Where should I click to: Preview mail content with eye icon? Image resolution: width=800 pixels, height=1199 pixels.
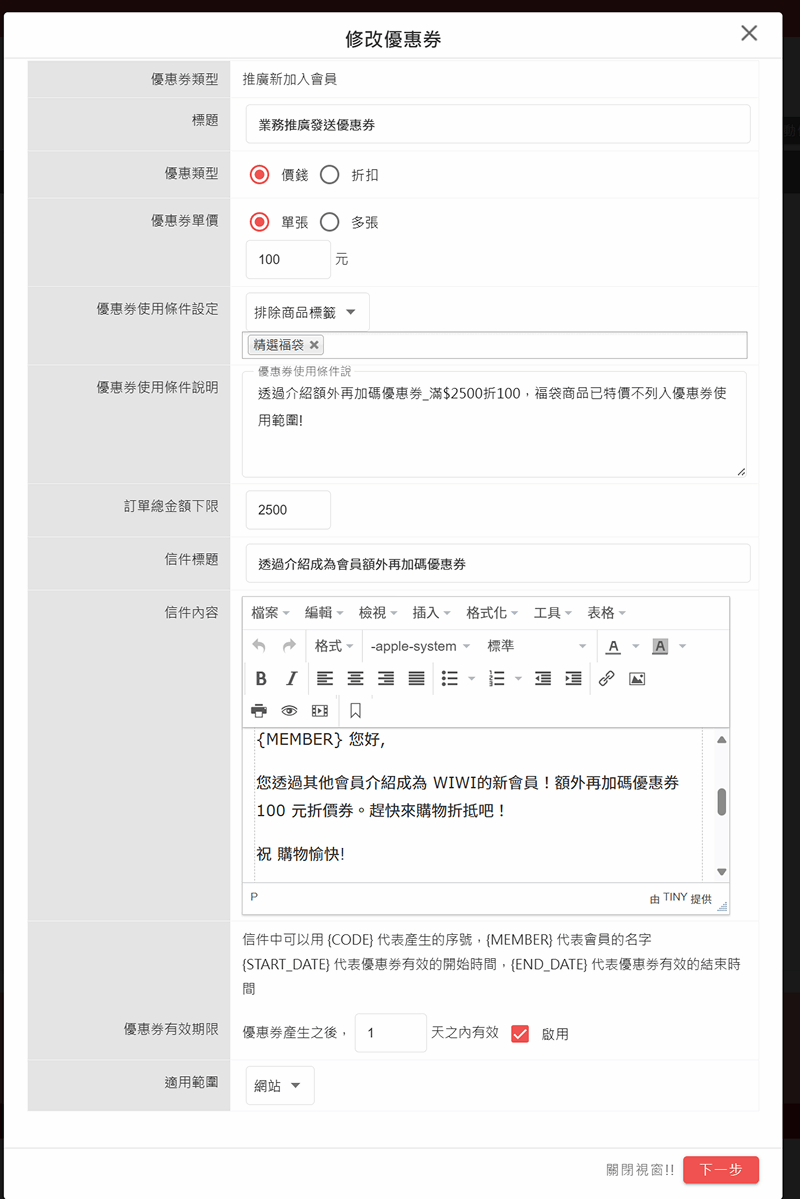point(289,711)
